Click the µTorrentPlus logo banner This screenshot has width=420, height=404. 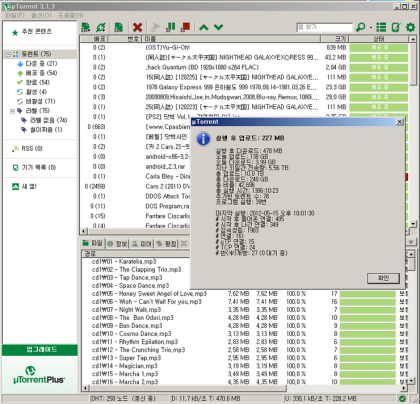(x=39, y=376)
